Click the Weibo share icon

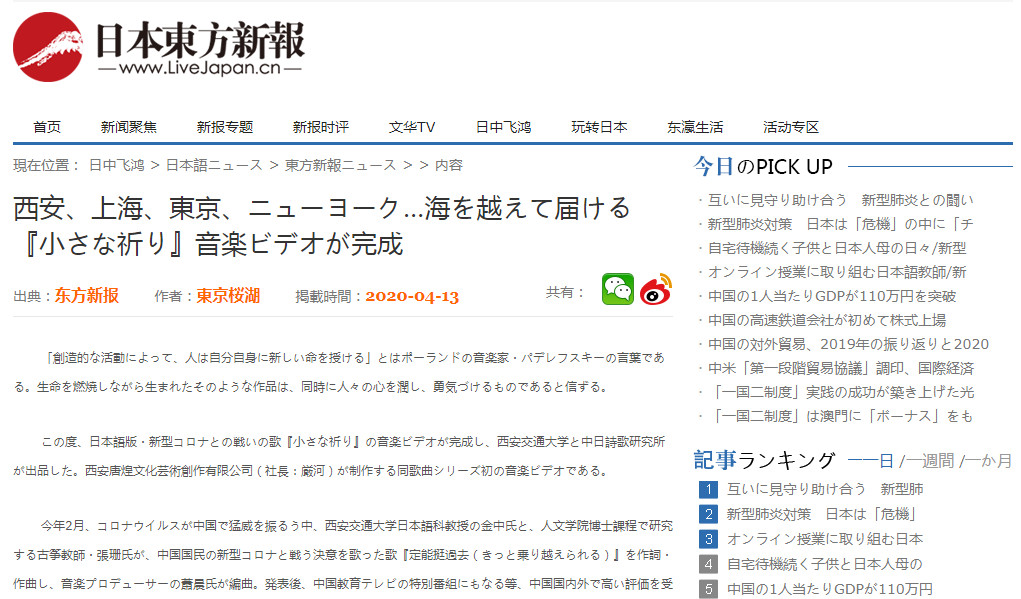point(656,290)
